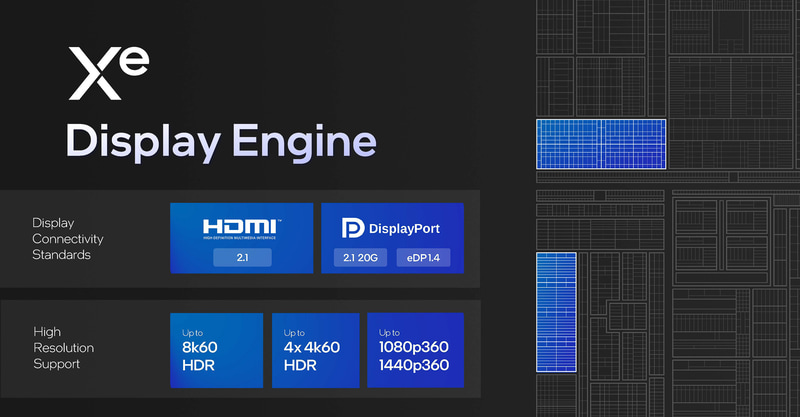Select the HDMI 2.1 badge

(x=242, y=258)
